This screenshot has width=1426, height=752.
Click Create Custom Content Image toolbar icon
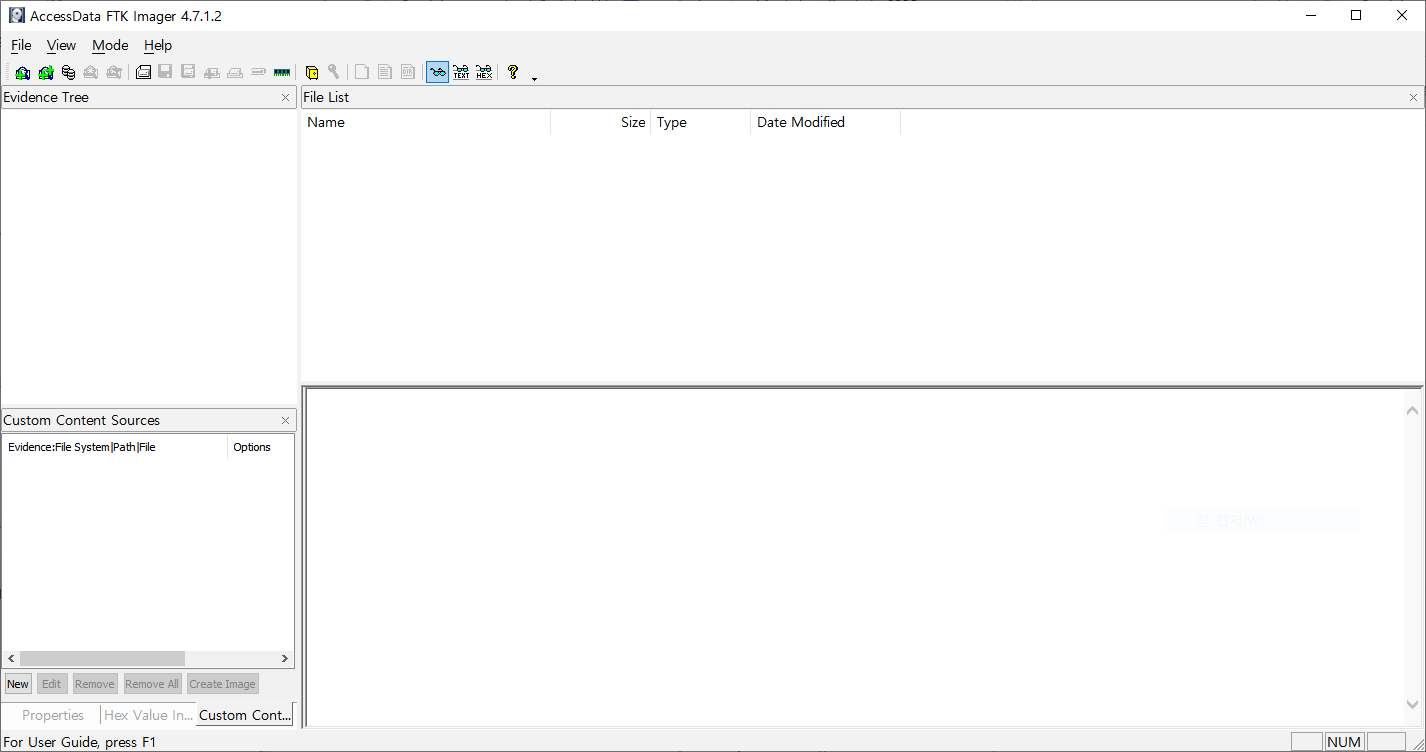click(235, 72)
